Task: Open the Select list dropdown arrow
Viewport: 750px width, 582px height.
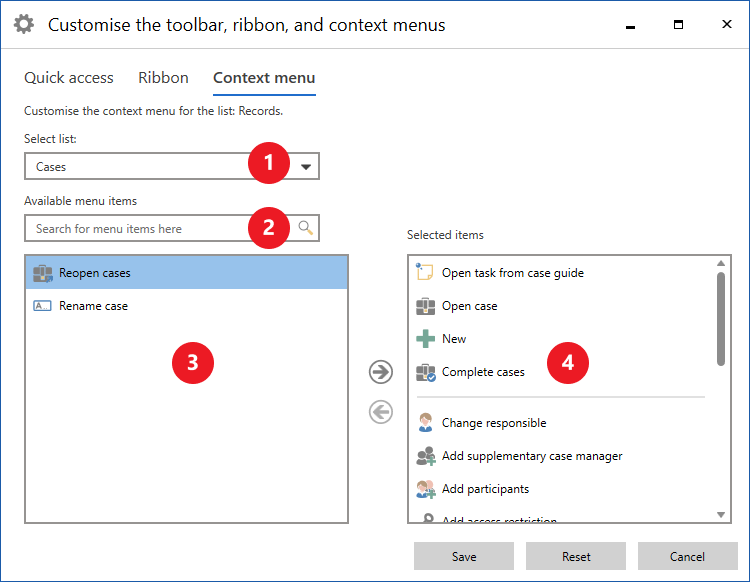Action: 306,167
